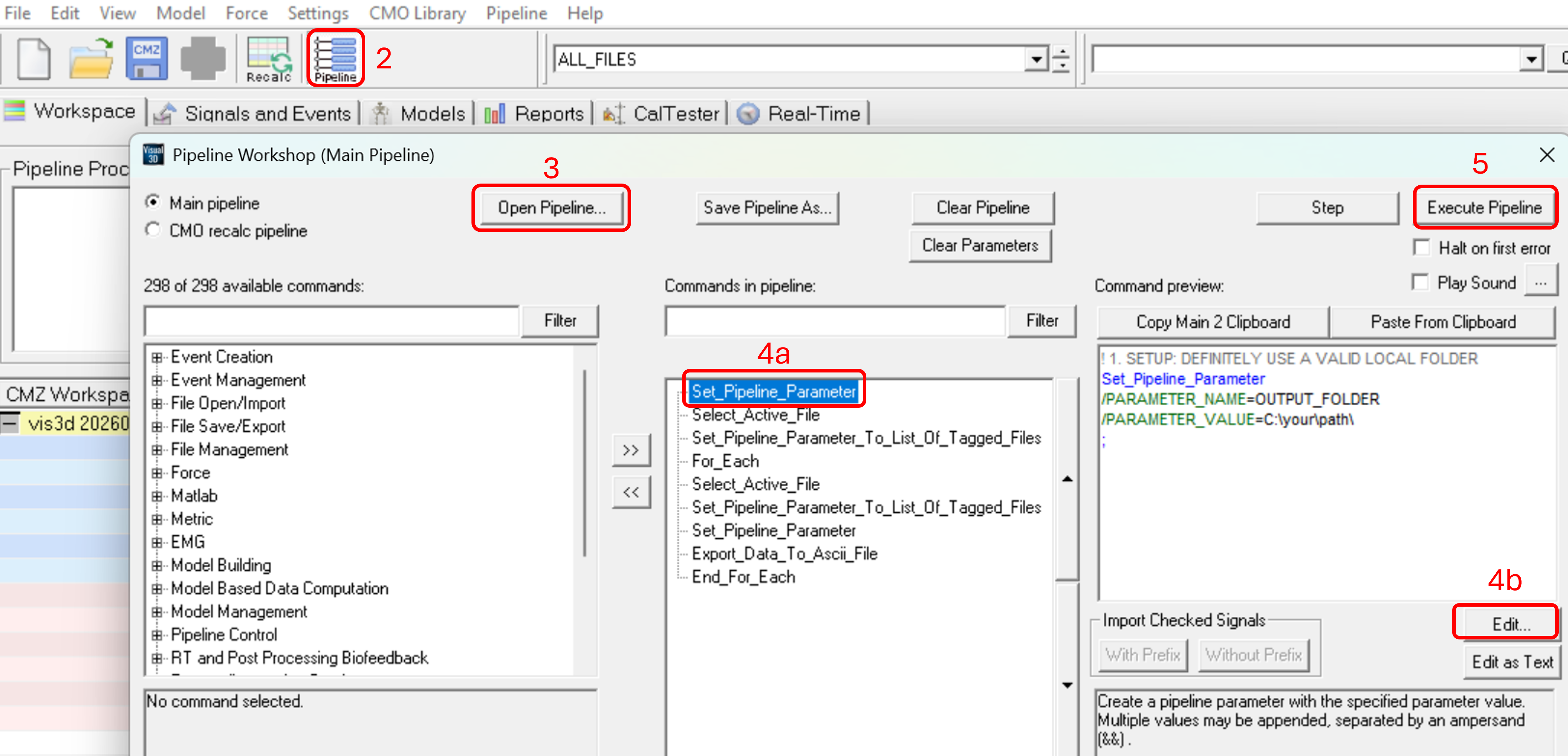Toggle the Play Sound checkbox

click(x=1421, y=282)
